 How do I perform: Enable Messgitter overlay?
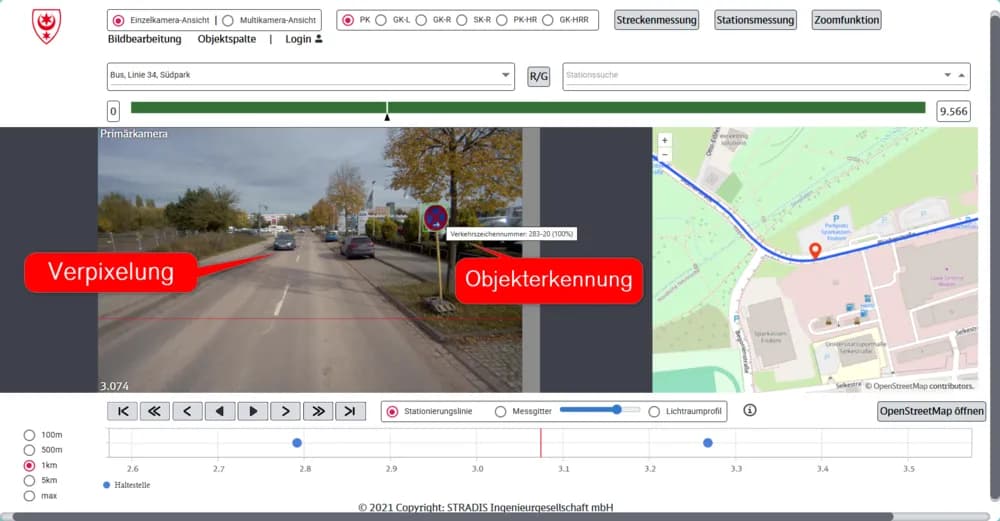point(501,411)
